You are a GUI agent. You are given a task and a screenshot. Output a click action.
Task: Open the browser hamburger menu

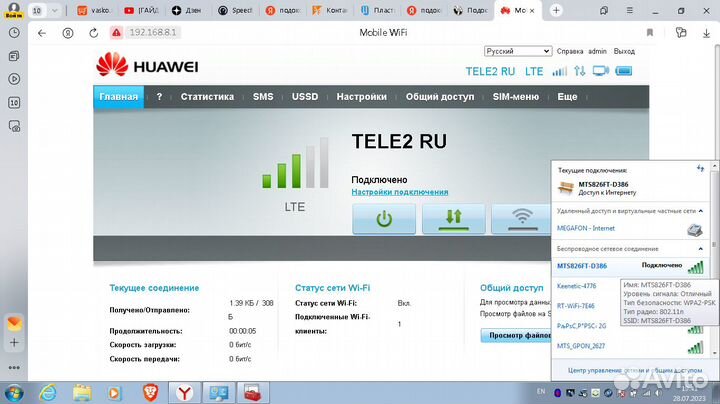tap(630, 10)
